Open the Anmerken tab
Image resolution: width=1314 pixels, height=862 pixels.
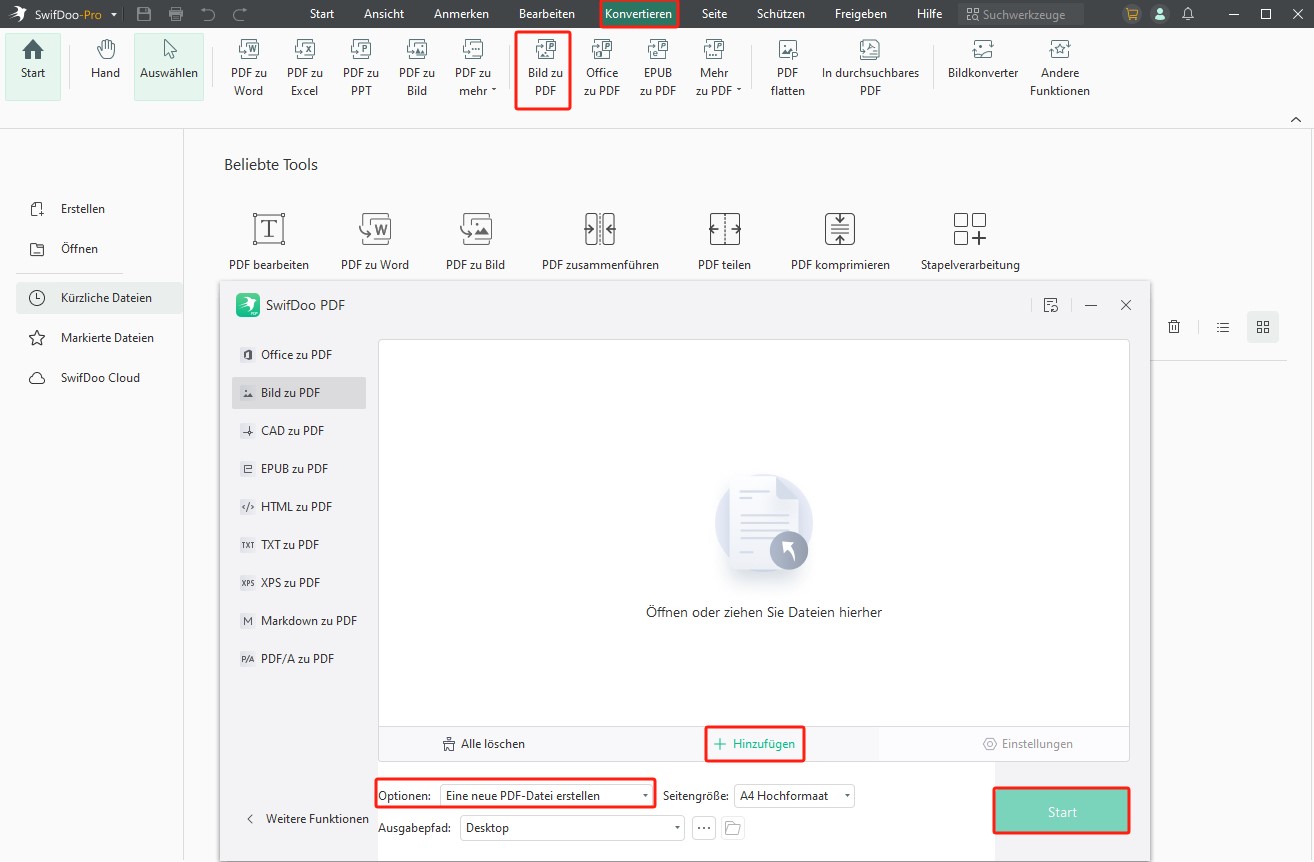tap(461, 14)
